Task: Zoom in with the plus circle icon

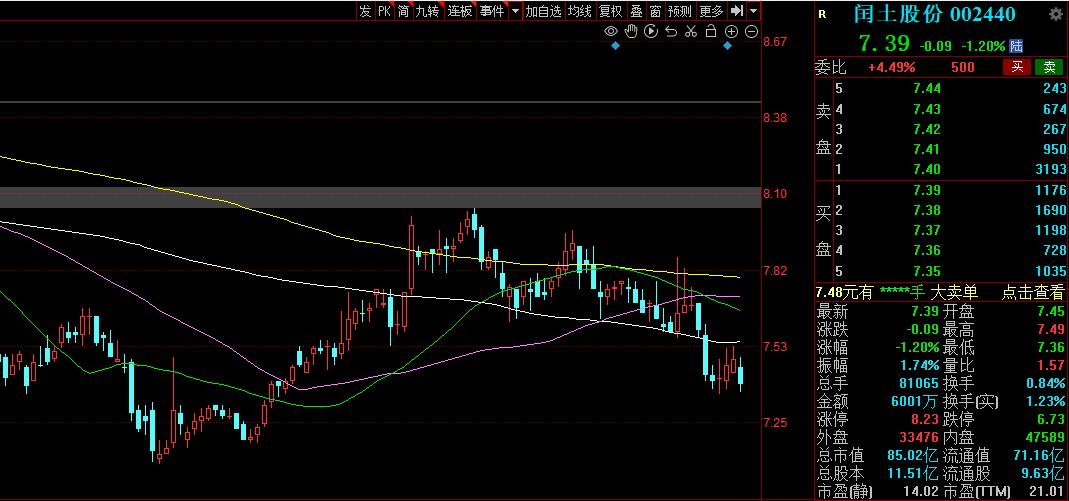Action: coord(732,31)
